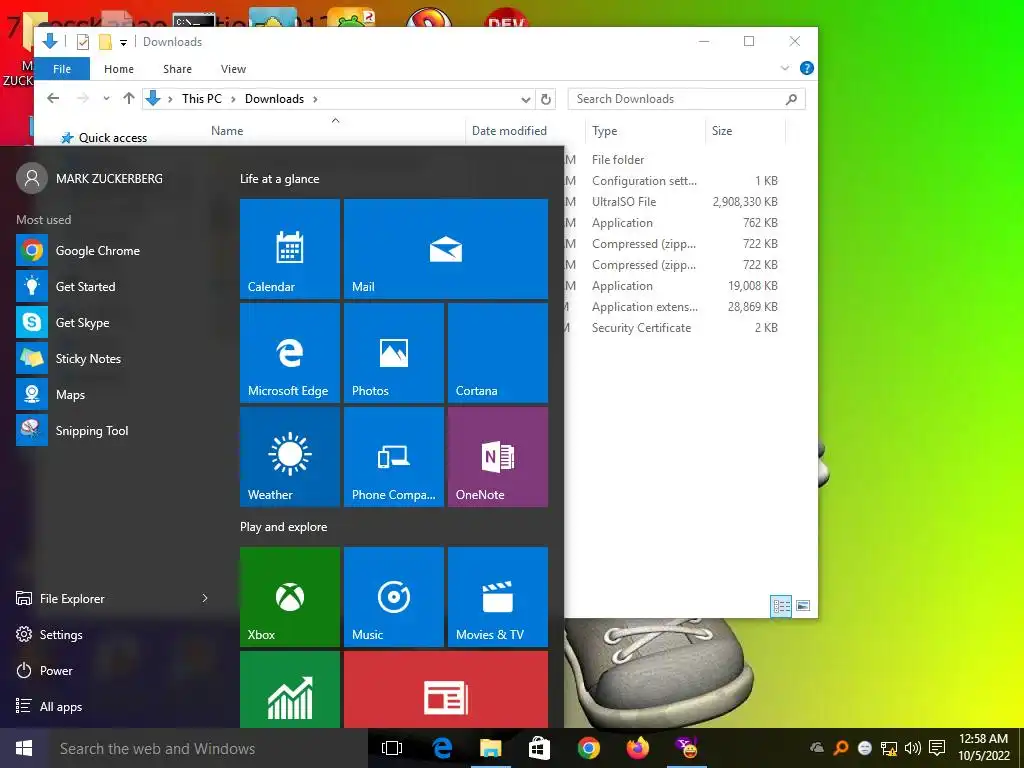The width and height of the screenshot is (1024, 768).
Task: Switch to Details view layout button
Action: coord(781,606)
